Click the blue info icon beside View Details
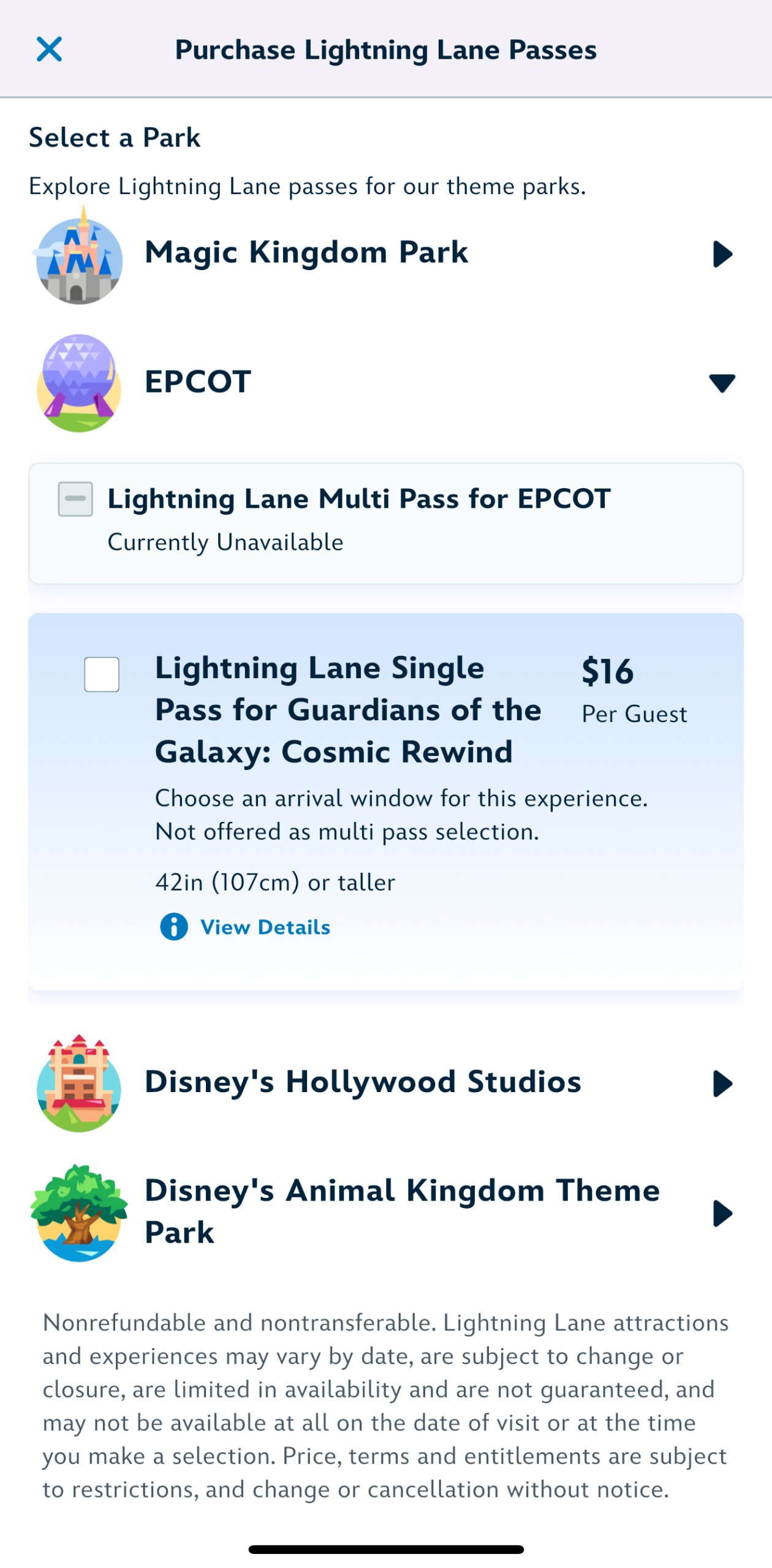Image resolution: width=772 pixels, height=1568 pixels. tap(174, 927)
